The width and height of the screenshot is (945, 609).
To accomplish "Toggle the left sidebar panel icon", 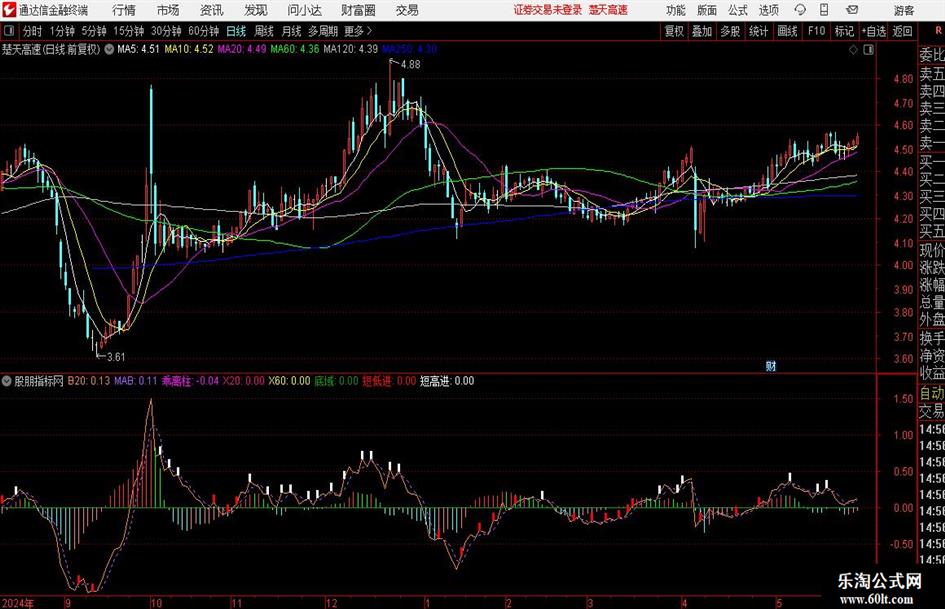I will click(x=9, y=31).
